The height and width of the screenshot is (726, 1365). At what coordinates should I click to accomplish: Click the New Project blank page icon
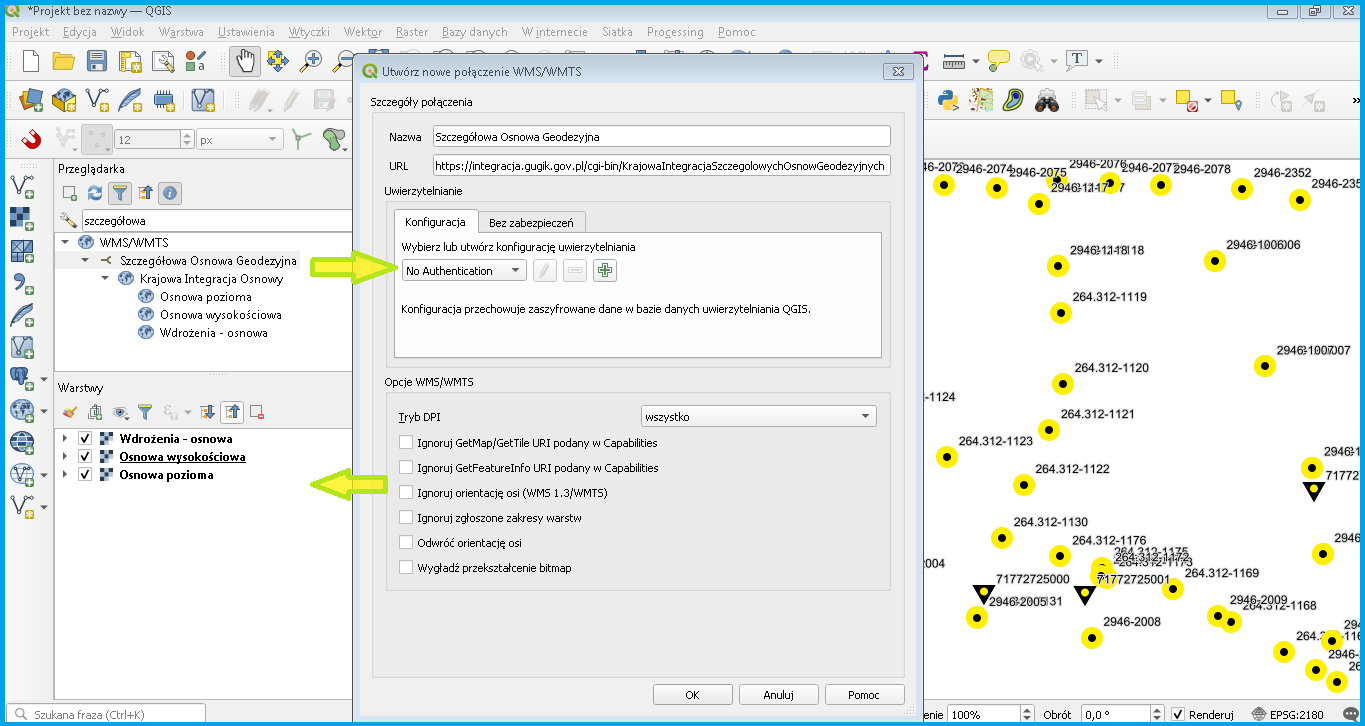[31, 61]
